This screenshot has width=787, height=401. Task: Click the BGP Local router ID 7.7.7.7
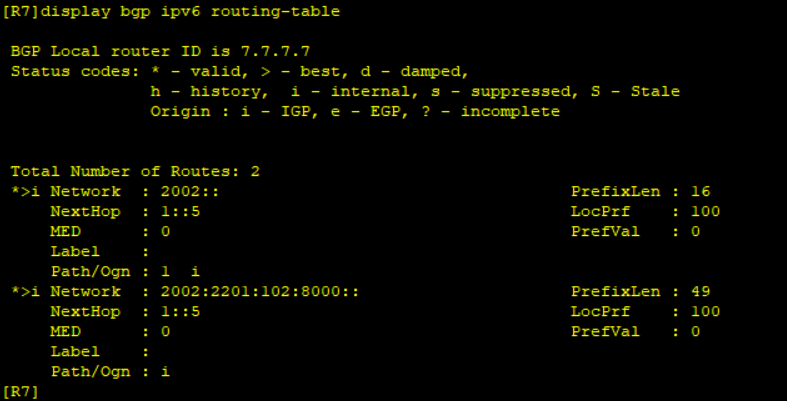pyautogui.click(x=160, y=51)
